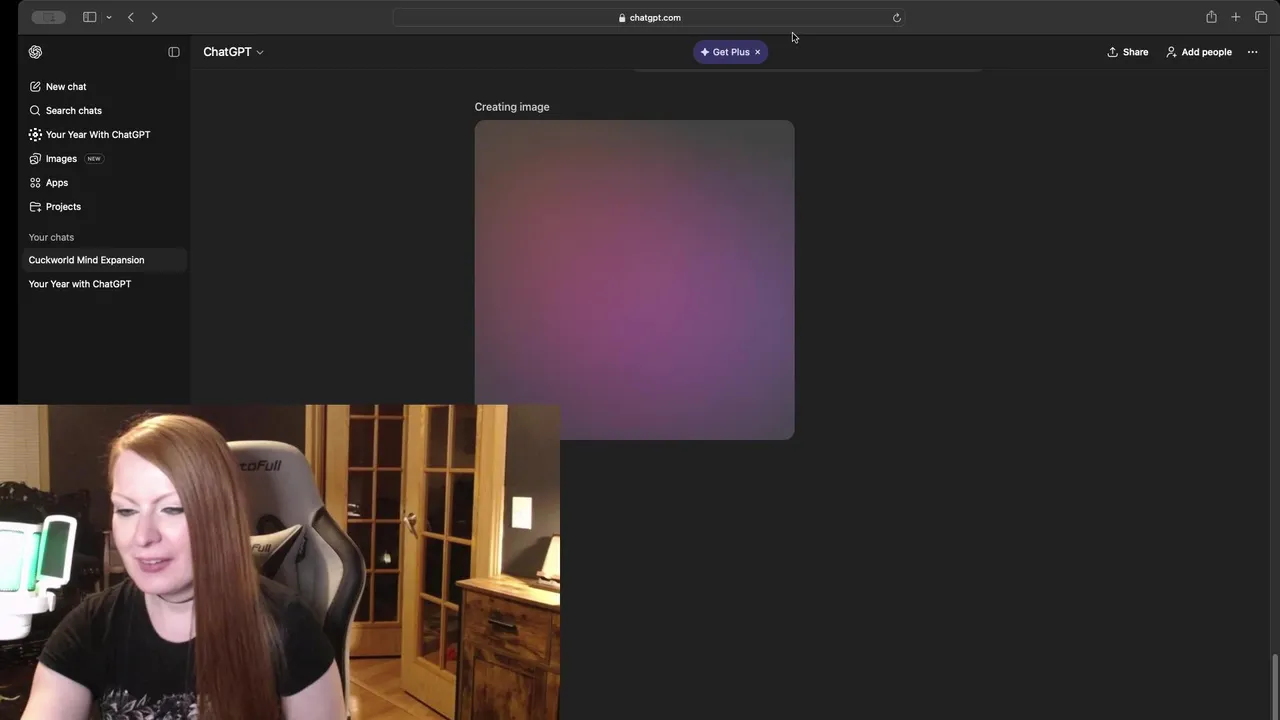This screenshot has height=720, width=1280.
Task: Click the Search chats magnifier icon
Action: click(x=35, y=111)
